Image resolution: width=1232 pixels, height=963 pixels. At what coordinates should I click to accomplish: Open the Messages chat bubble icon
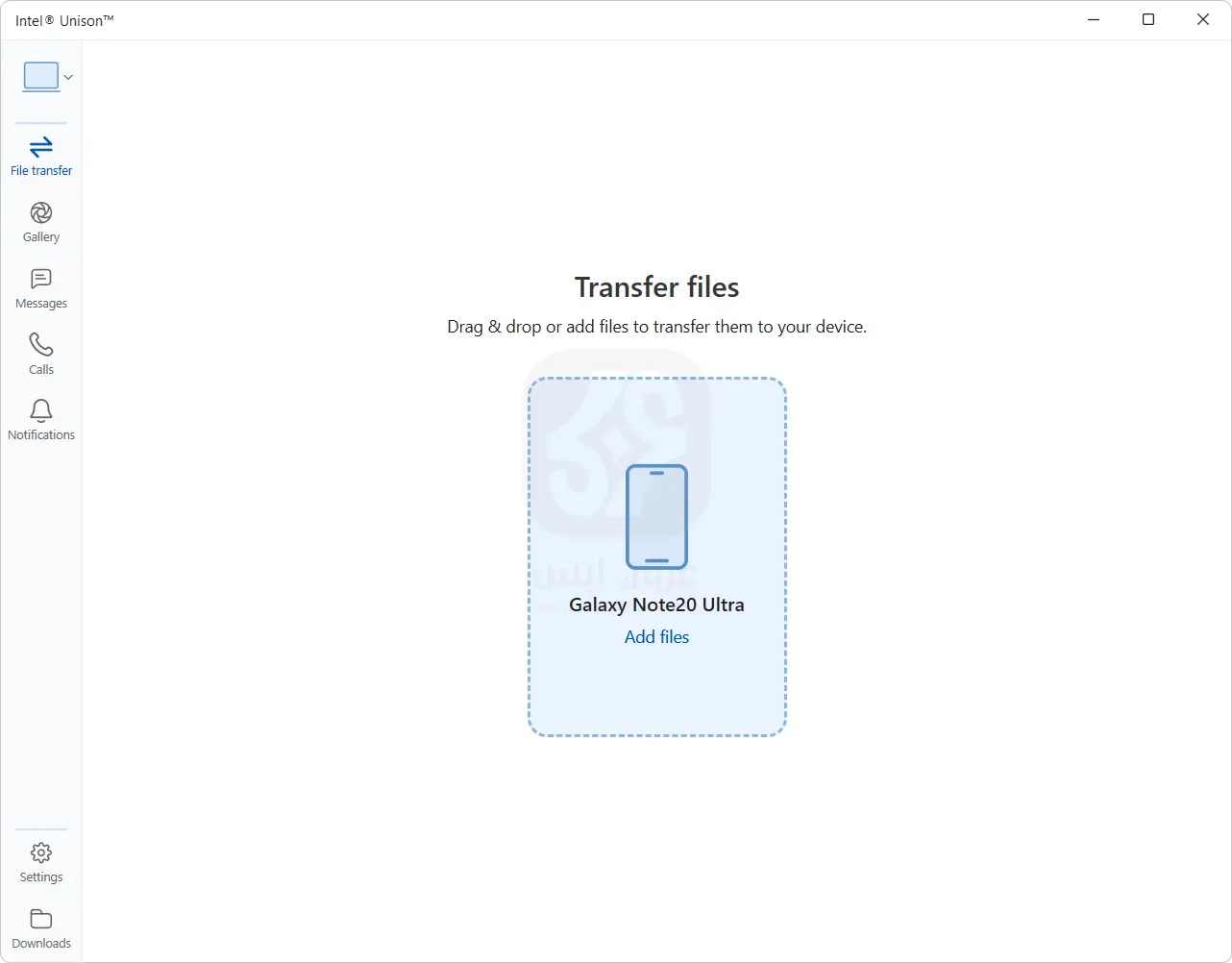[41, 279]
